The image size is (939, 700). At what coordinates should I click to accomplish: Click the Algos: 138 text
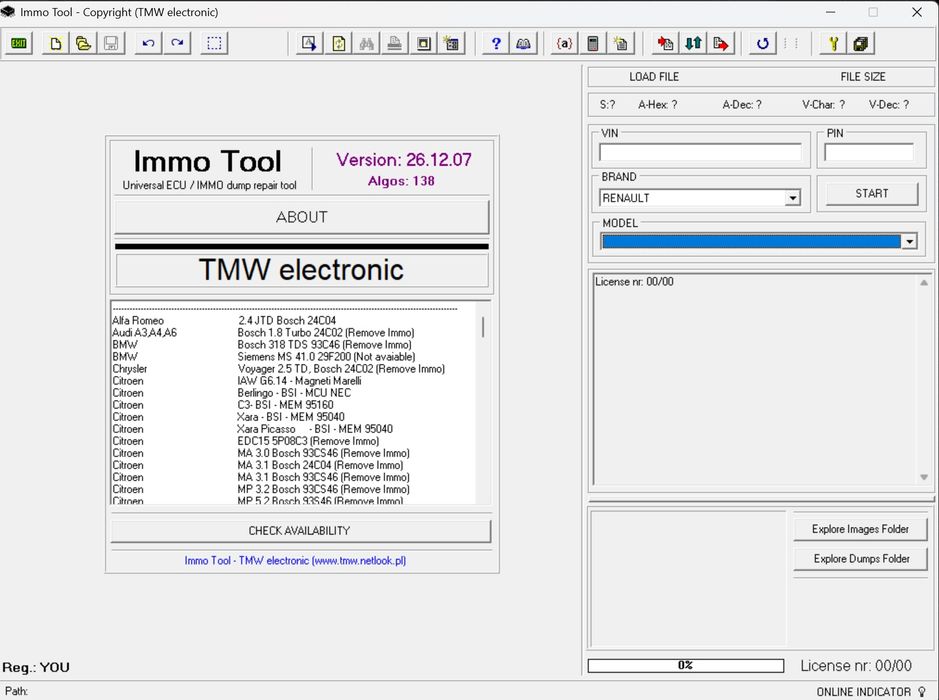[x=401, y=181]
